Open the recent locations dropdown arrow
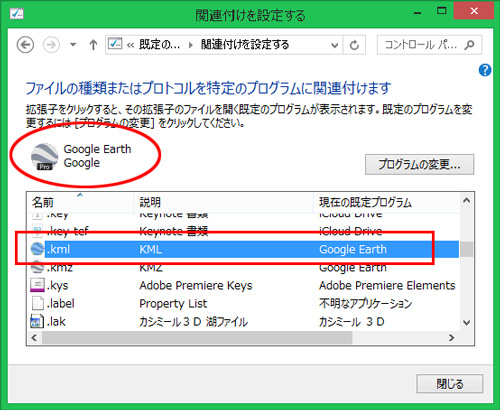This screenshot has width=500, height=410. click(x=73, y=45)
